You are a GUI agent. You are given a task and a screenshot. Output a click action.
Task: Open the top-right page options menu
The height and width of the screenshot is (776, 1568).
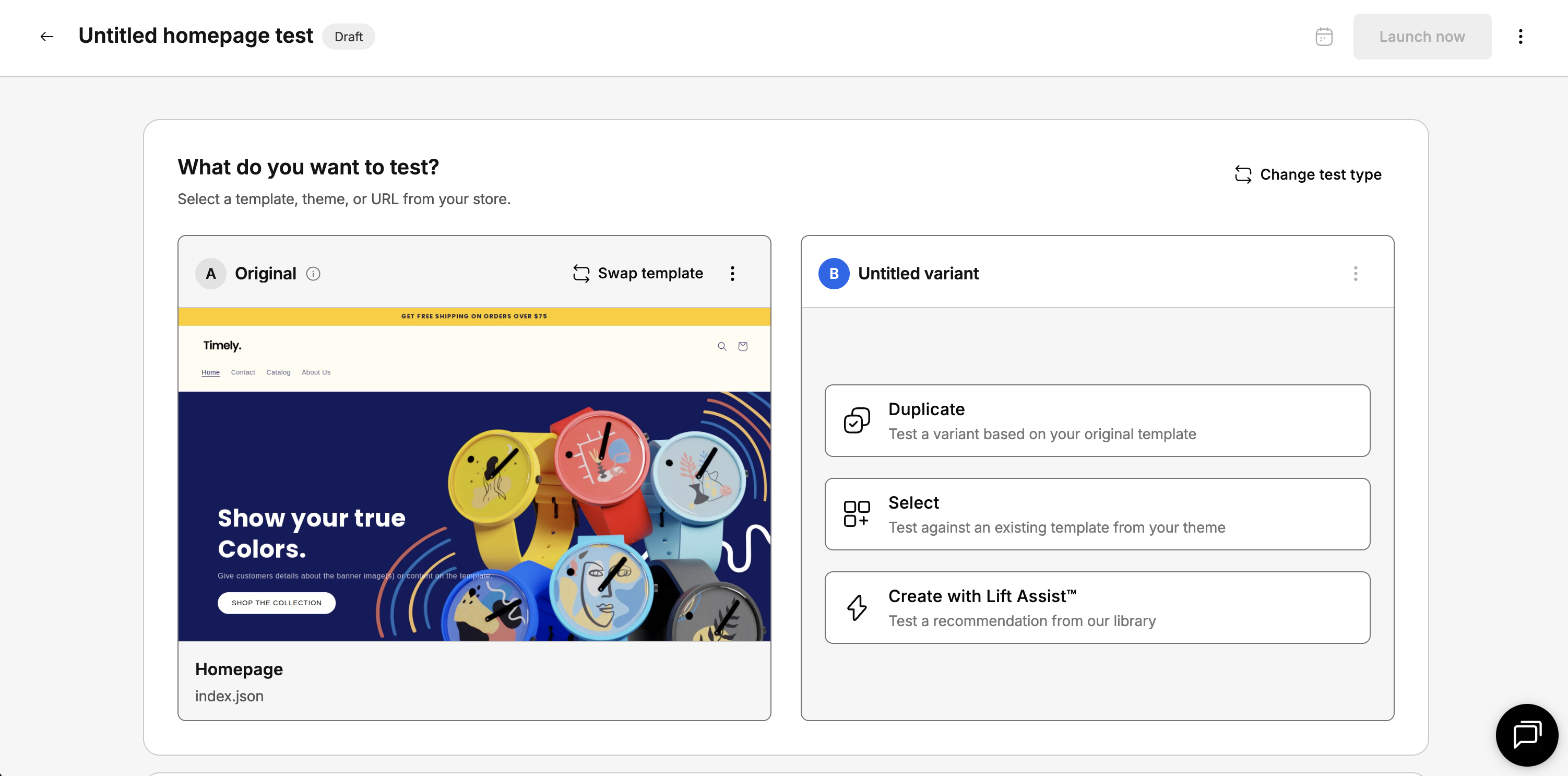click(1520, 37)
